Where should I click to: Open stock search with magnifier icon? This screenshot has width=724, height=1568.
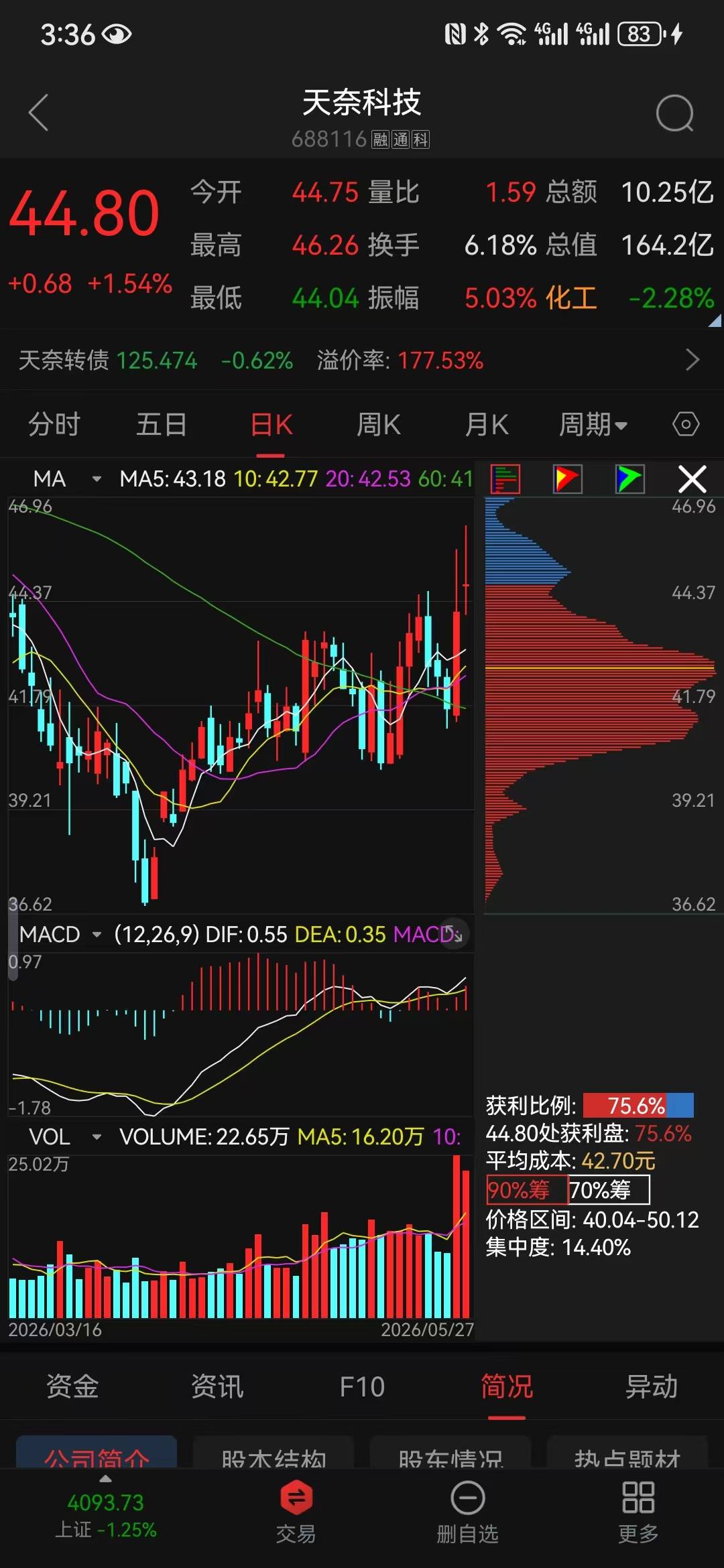click(674, 113)
